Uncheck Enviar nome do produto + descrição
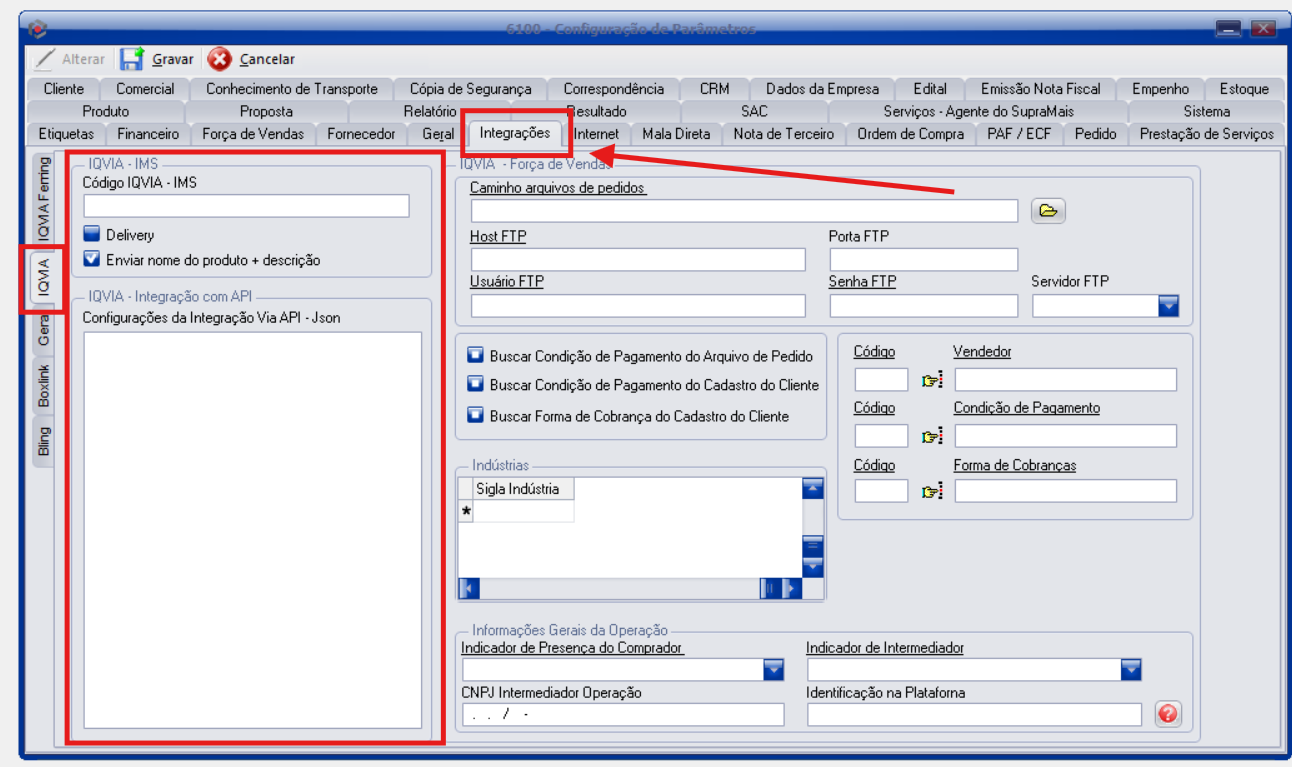Image resolution: width=1292 pixels, height=767 pixels. tap(92, 260)
